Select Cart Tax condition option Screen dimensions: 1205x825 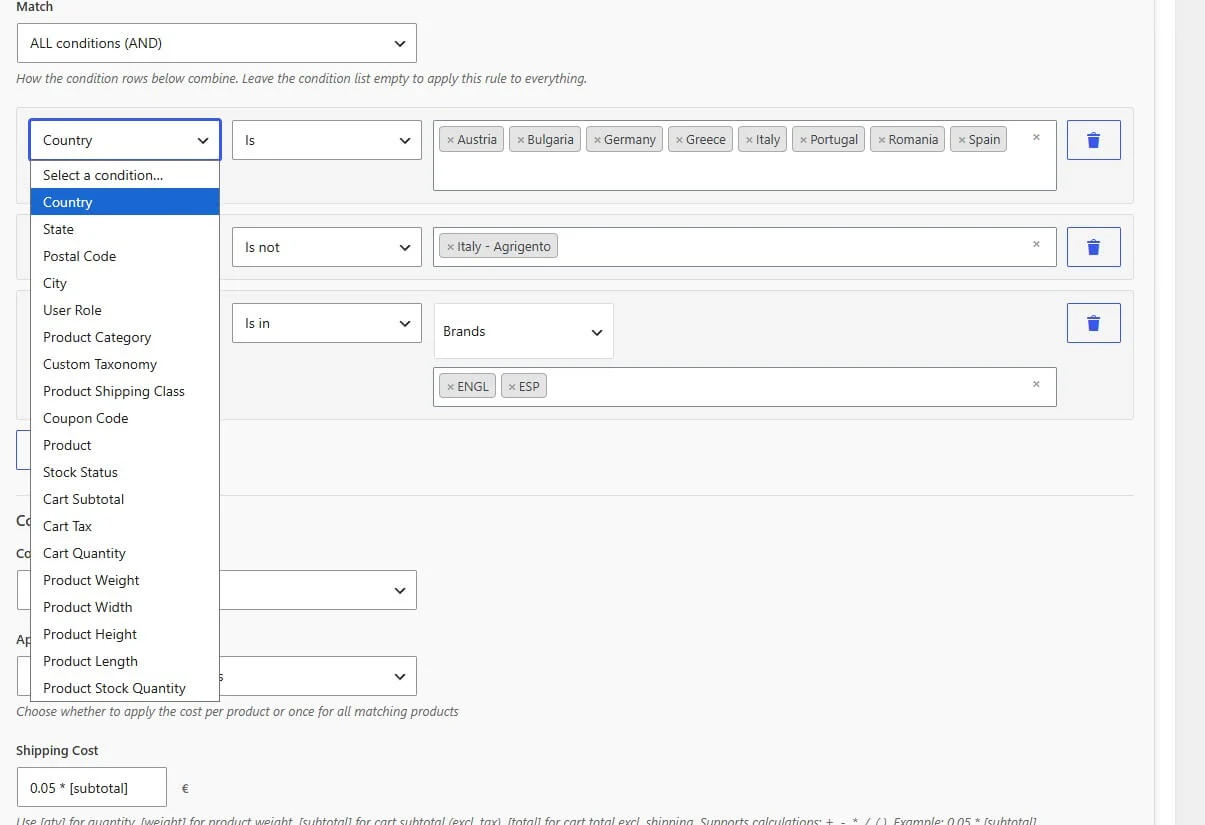(x=125, y=526)
